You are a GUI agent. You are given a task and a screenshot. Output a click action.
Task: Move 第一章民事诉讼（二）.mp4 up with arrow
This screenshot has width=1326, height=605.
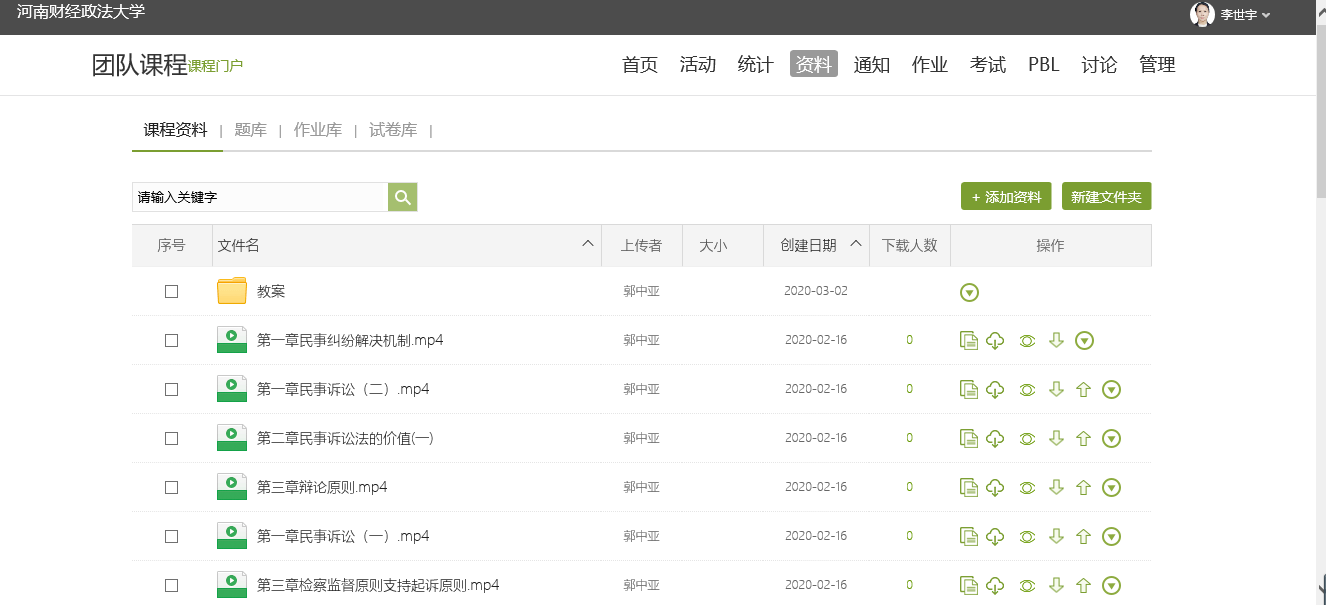click(1082, 390)
